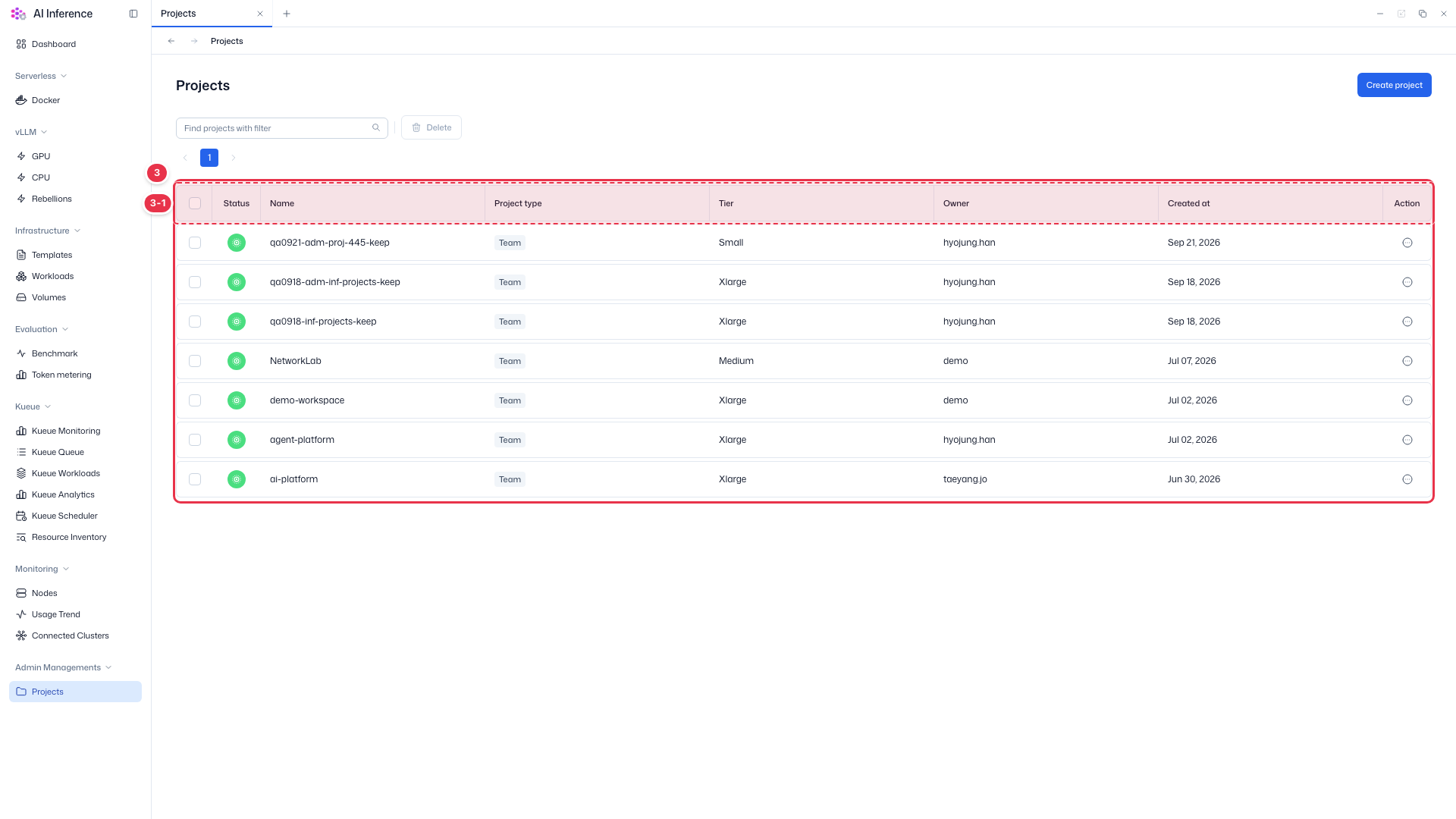The width and height of the screenshot is (1456, 819).
Task: Focus the Find projects with filter field
Action: 282,127
